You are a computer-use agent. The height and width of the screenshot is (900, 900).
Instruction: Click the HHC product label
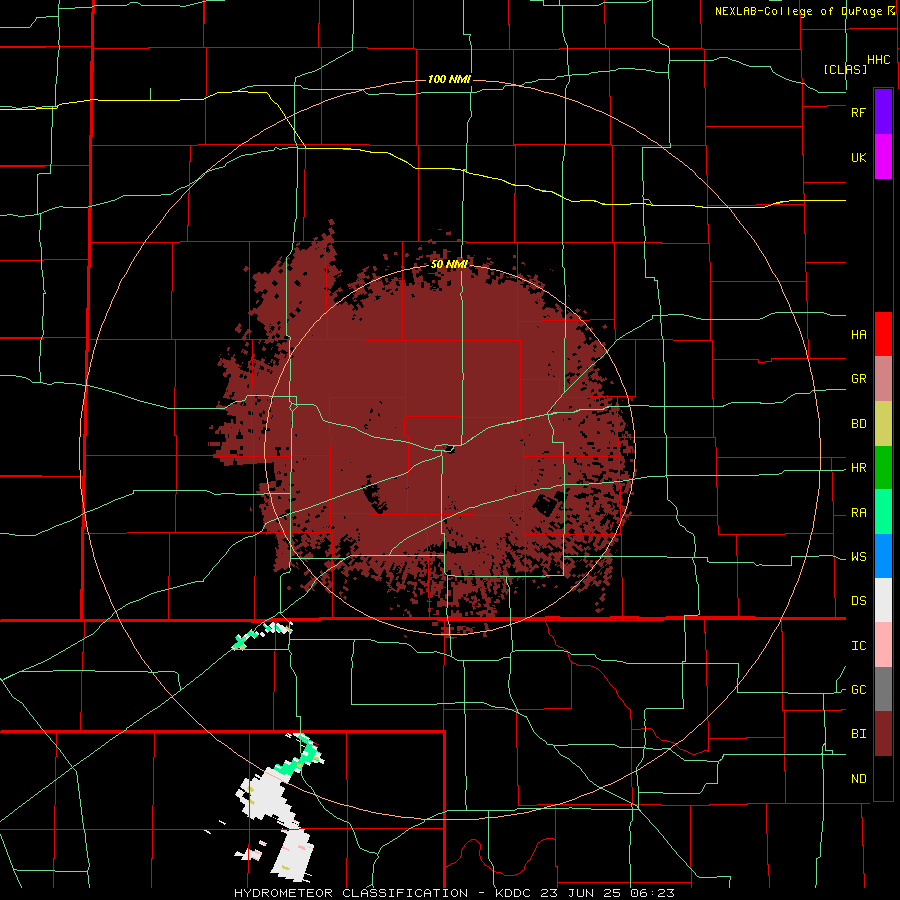878,60
